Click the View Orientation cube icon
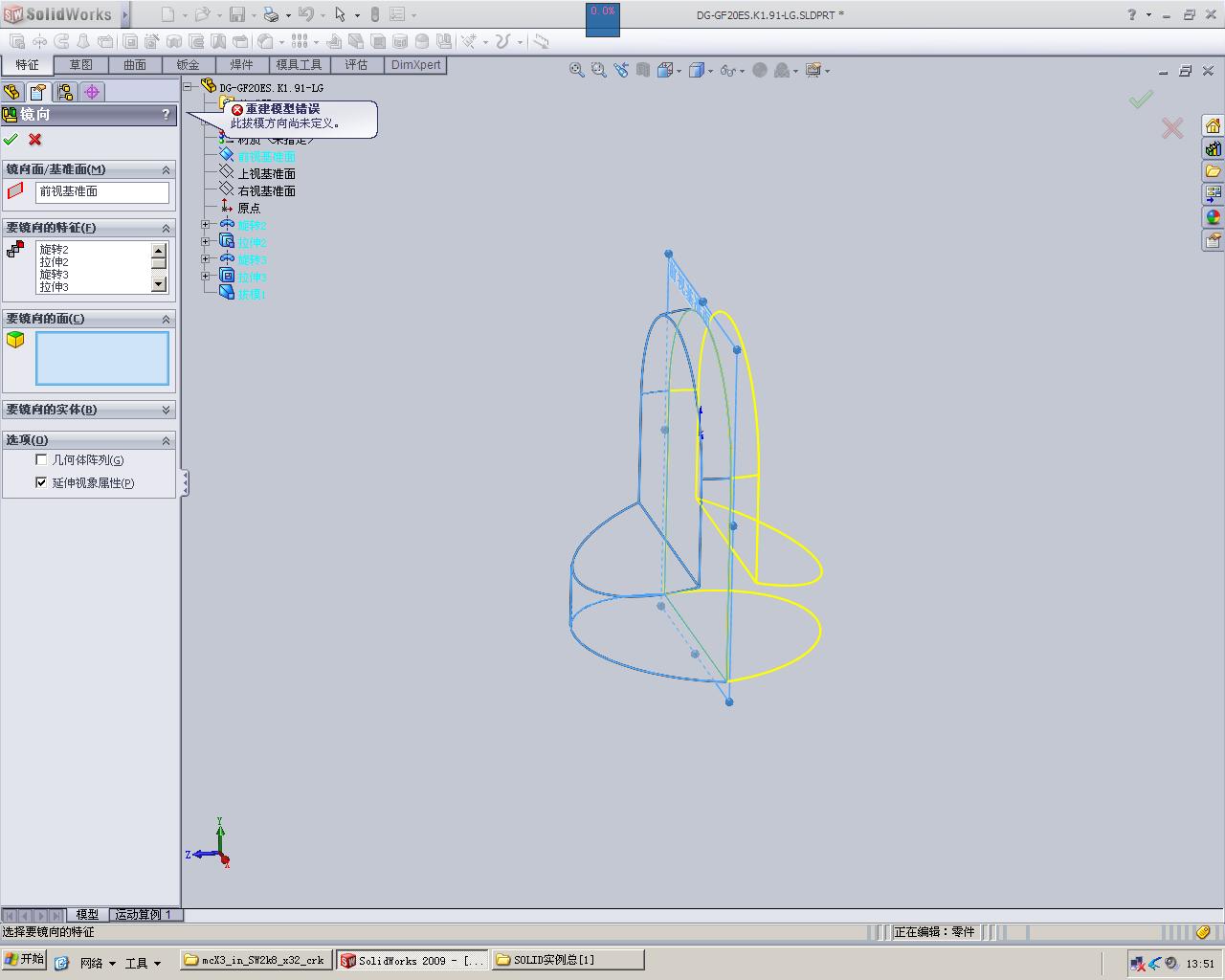The image size is (1225, 980). click(x=665, y=70)
